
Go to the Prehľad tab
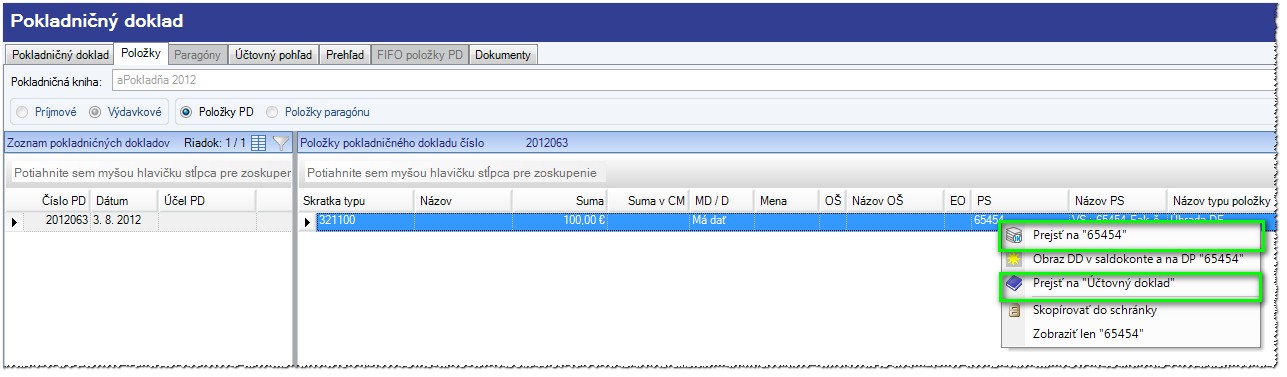point(345,55)
